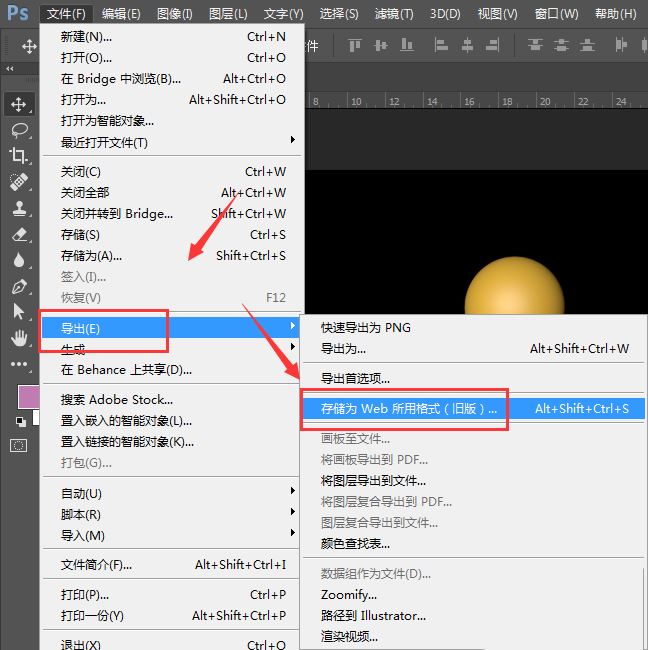Choose 打开(O)... menu entry
The width and height of the screenshot is (648, 650).
(x=172, y=58)
